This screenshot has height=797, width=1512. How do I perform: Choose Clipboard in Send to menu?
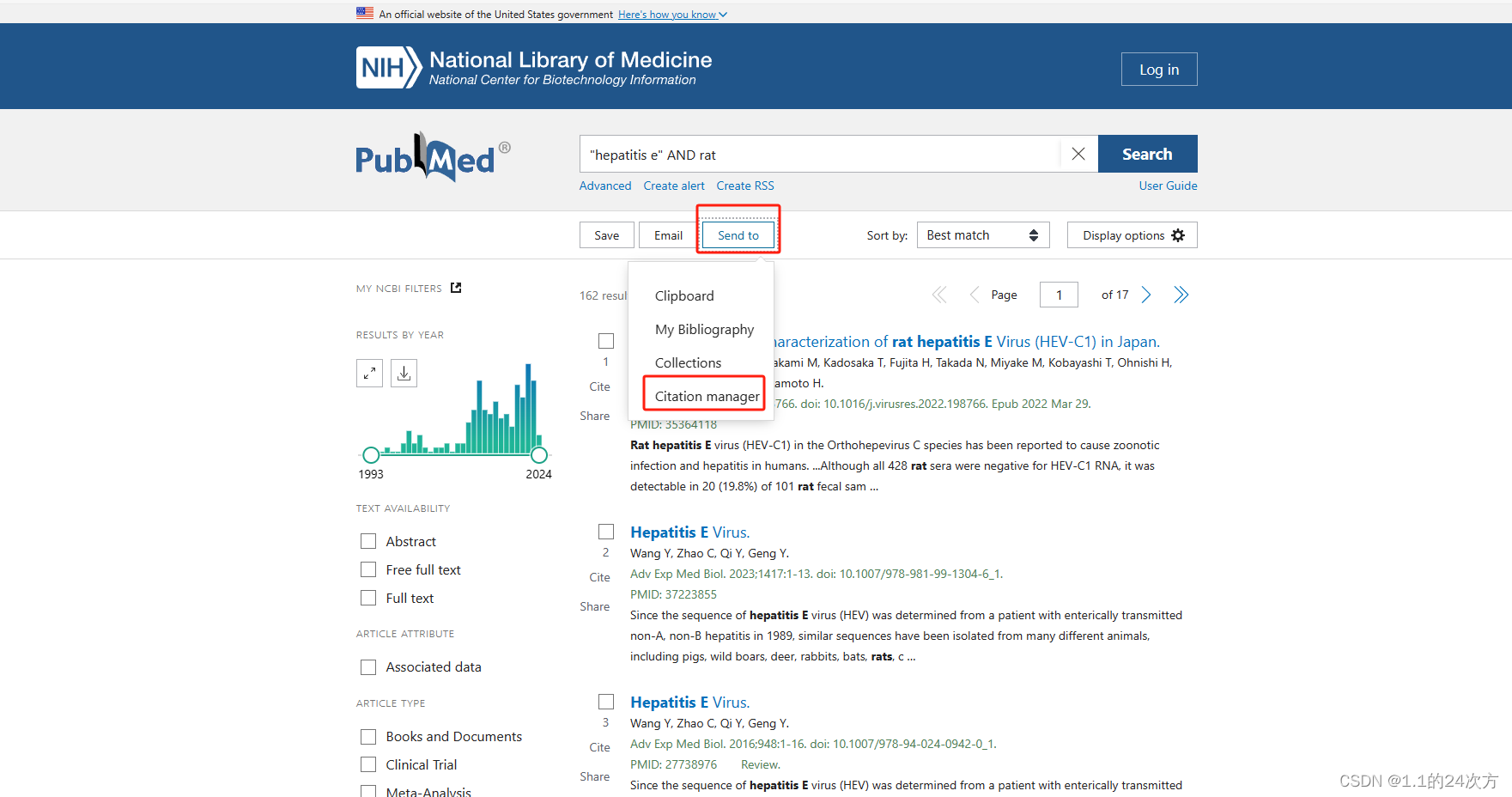tap(684, 295)
